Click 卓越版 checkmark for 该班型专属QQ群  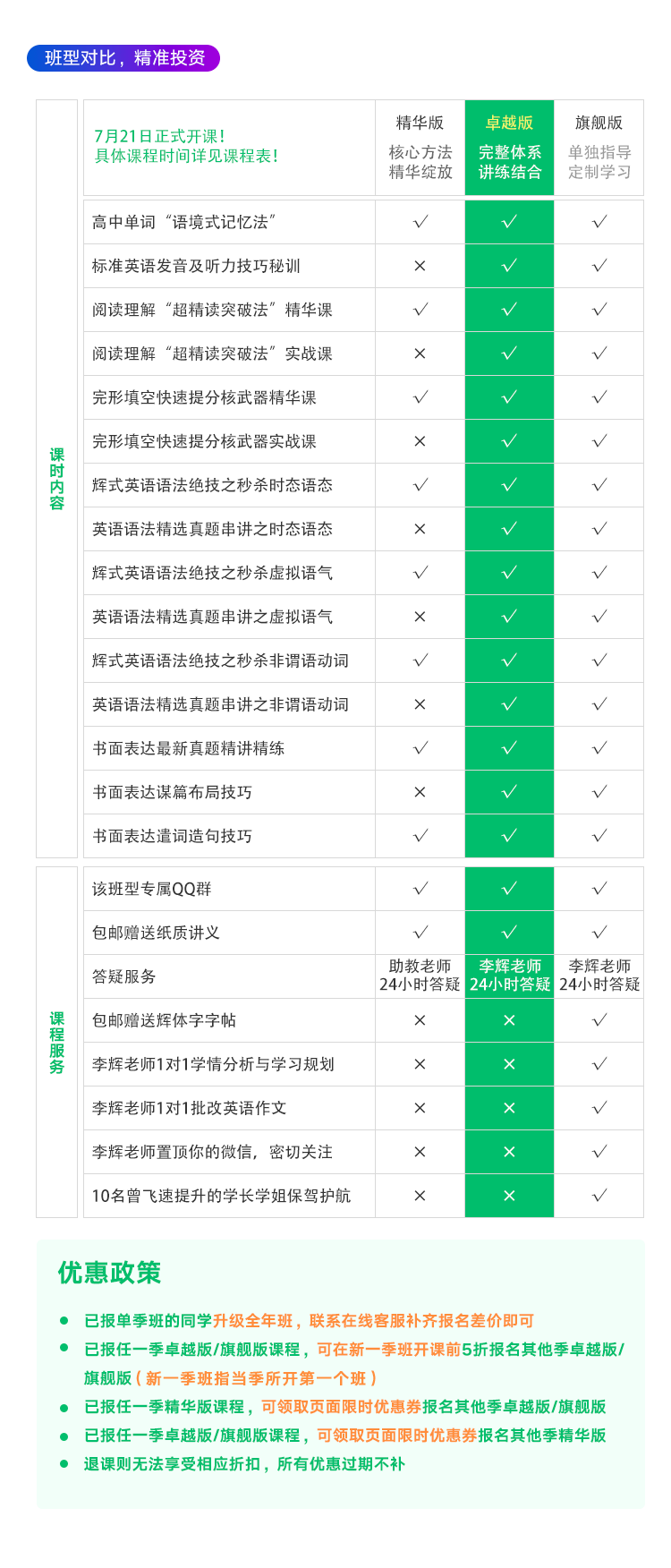coord(509,889)
